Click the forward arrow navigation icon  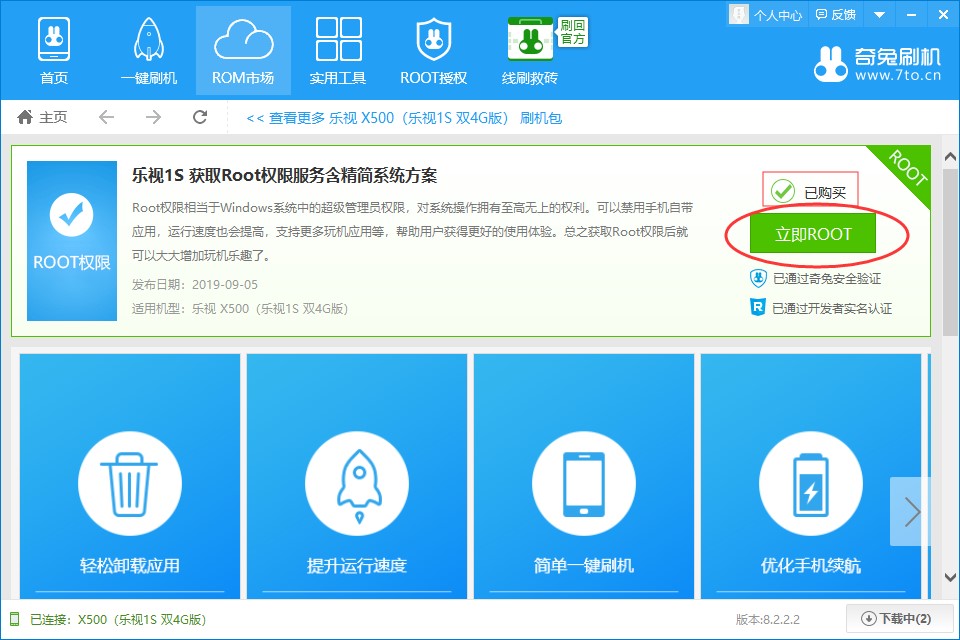153,117
